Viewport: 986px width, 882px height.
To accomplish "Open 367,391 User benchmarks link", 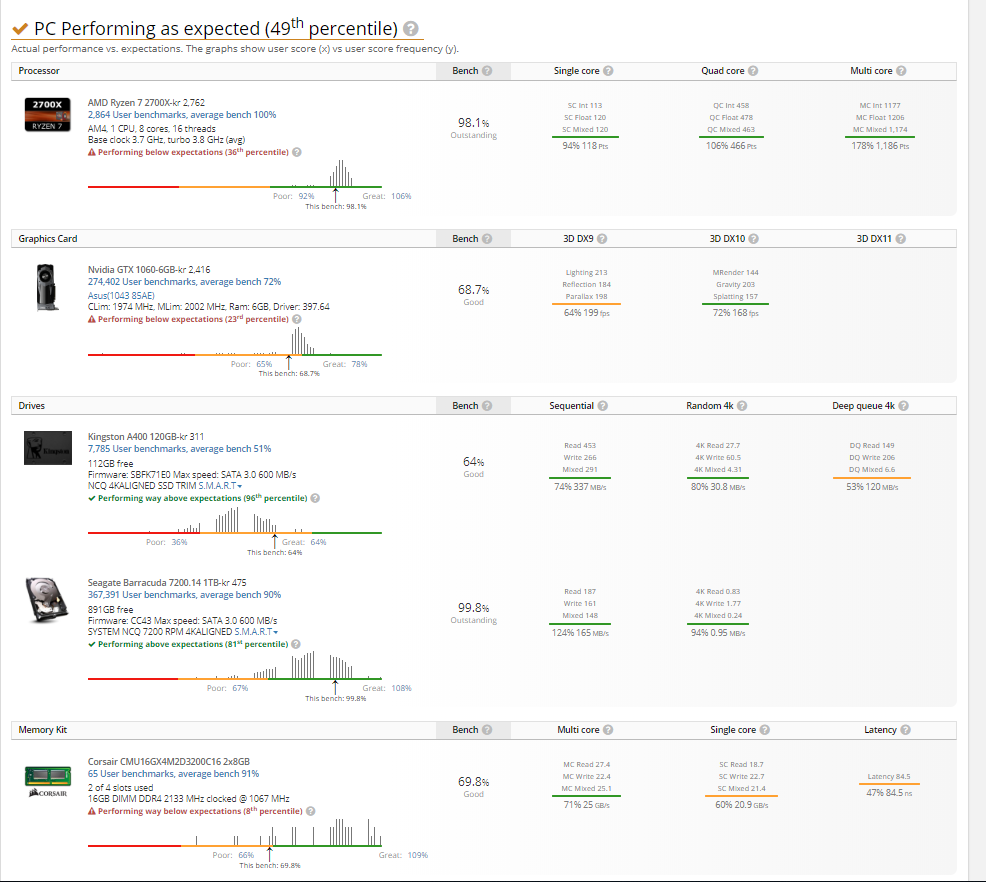I will coord(184,595).
